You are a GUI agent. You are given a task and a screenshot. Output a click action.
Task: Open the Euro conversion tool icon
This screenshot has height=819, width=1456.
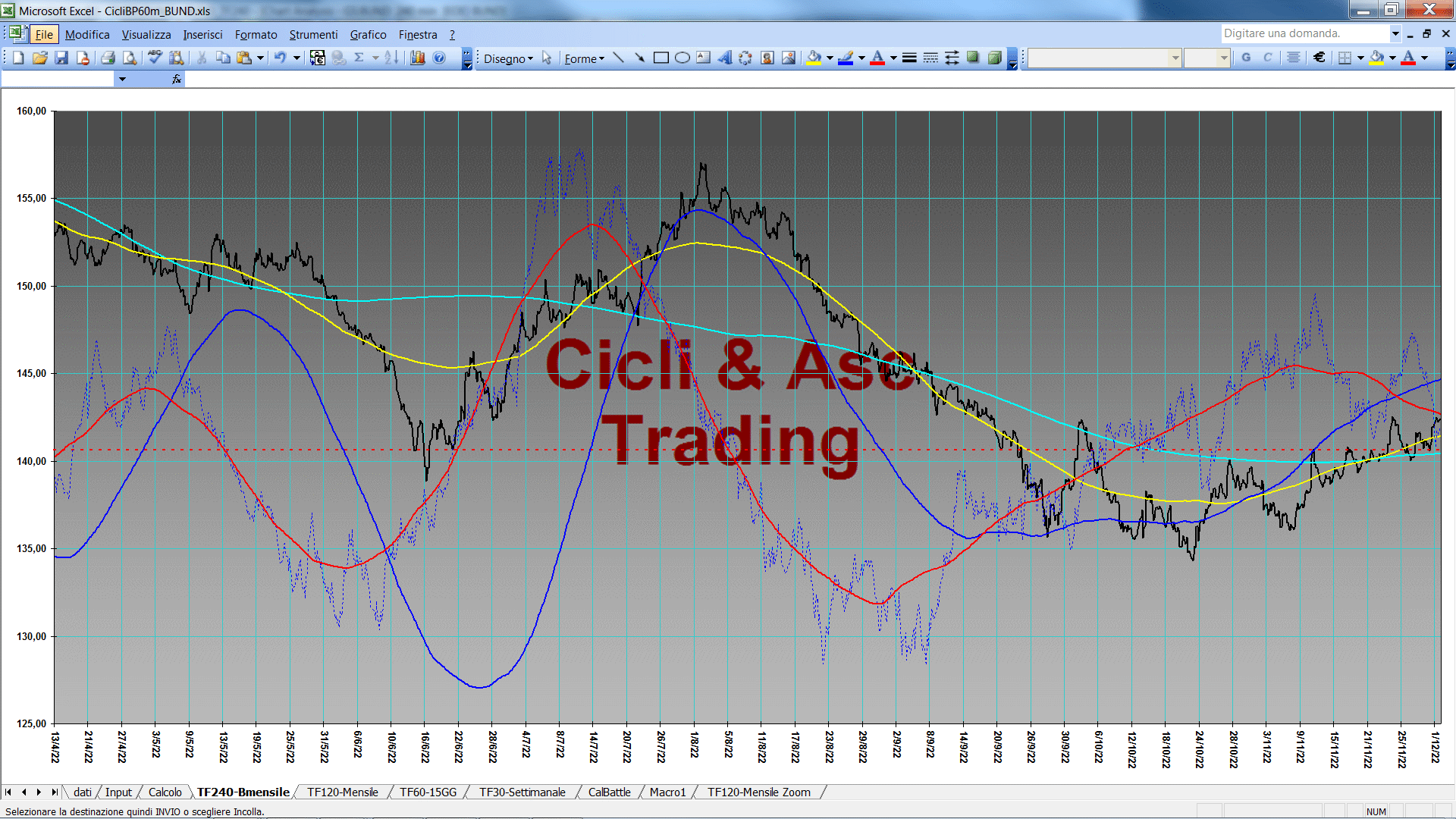click(318, 58)
